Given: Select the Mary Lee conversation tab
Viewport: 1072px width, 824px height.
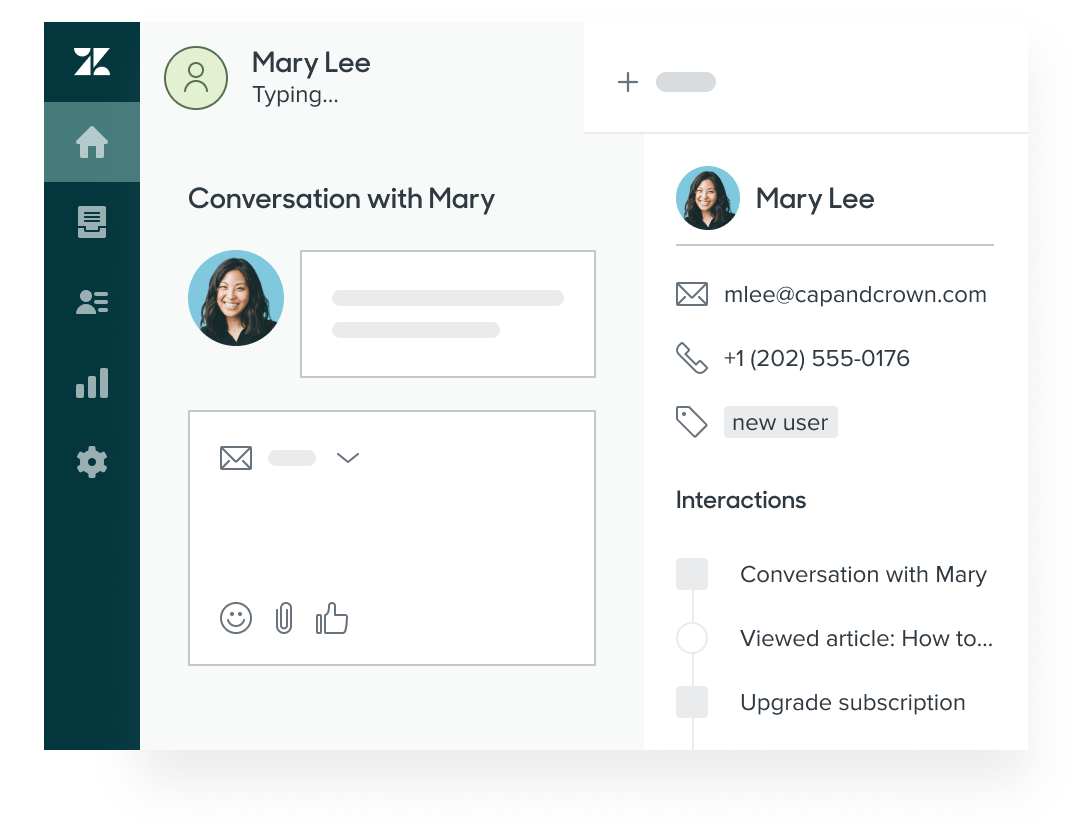Looking at the screenshot, I should tap(310, 78).
